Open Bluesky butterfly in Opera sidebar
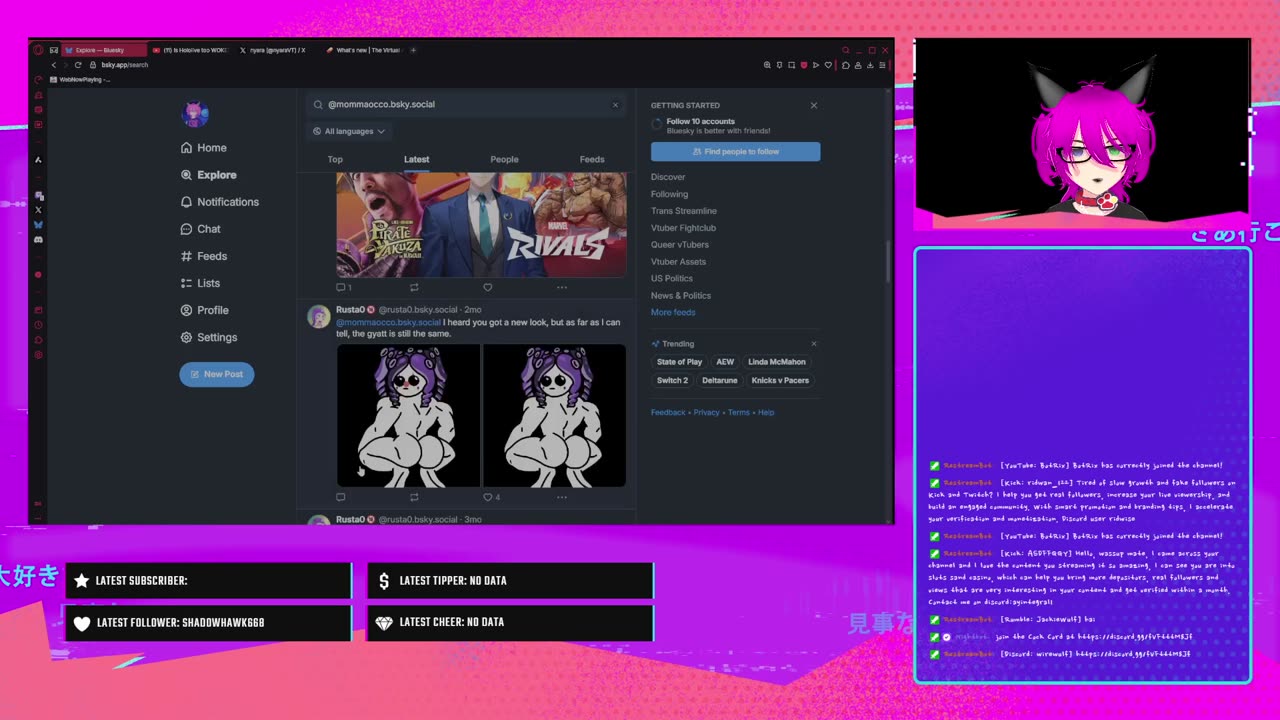 click(38, 225)
